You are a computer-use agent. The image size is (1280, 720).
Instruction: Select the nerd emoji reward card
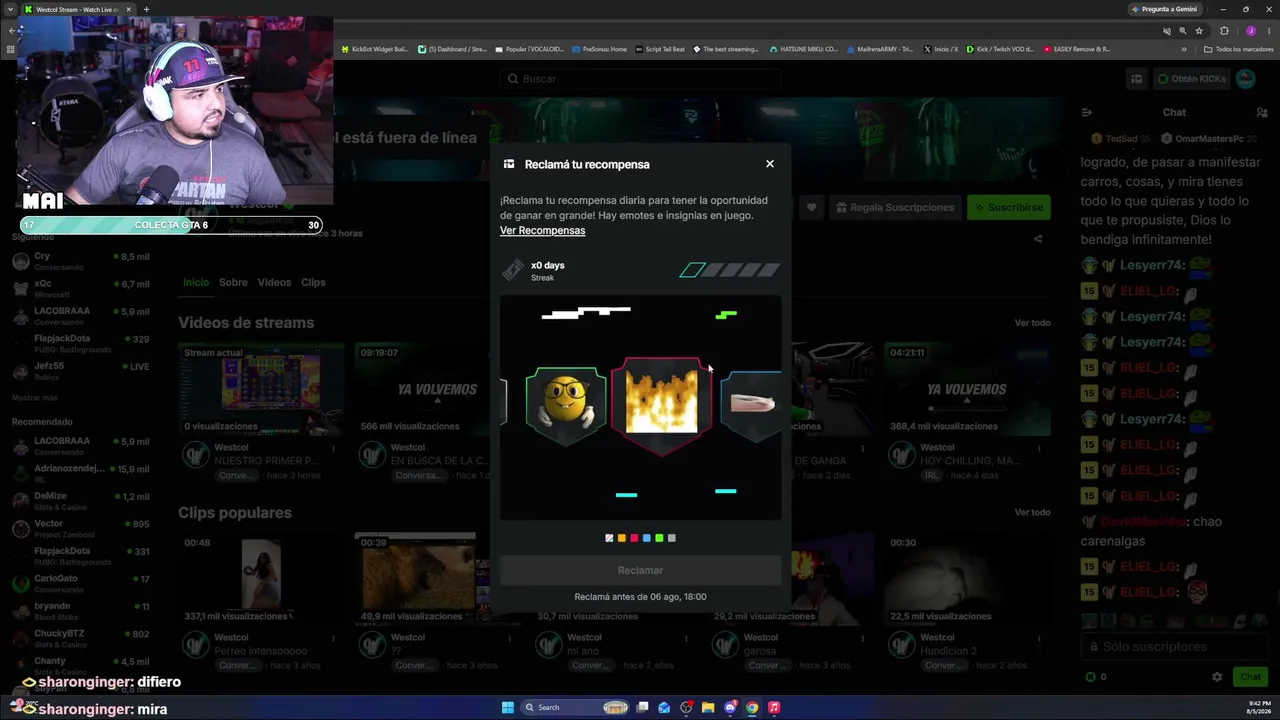(566, 405)
